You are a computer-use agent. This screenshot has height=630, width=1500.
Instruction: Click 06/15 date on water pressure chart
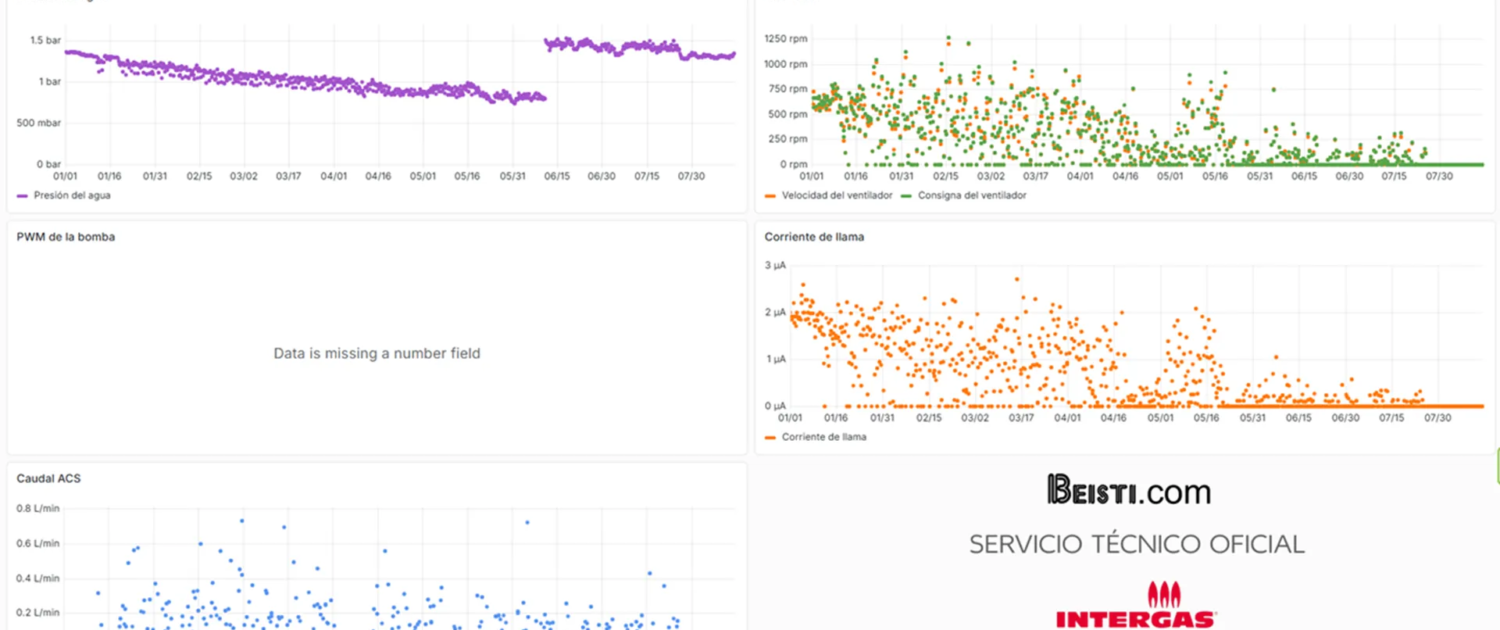click(x=557, y=176)
